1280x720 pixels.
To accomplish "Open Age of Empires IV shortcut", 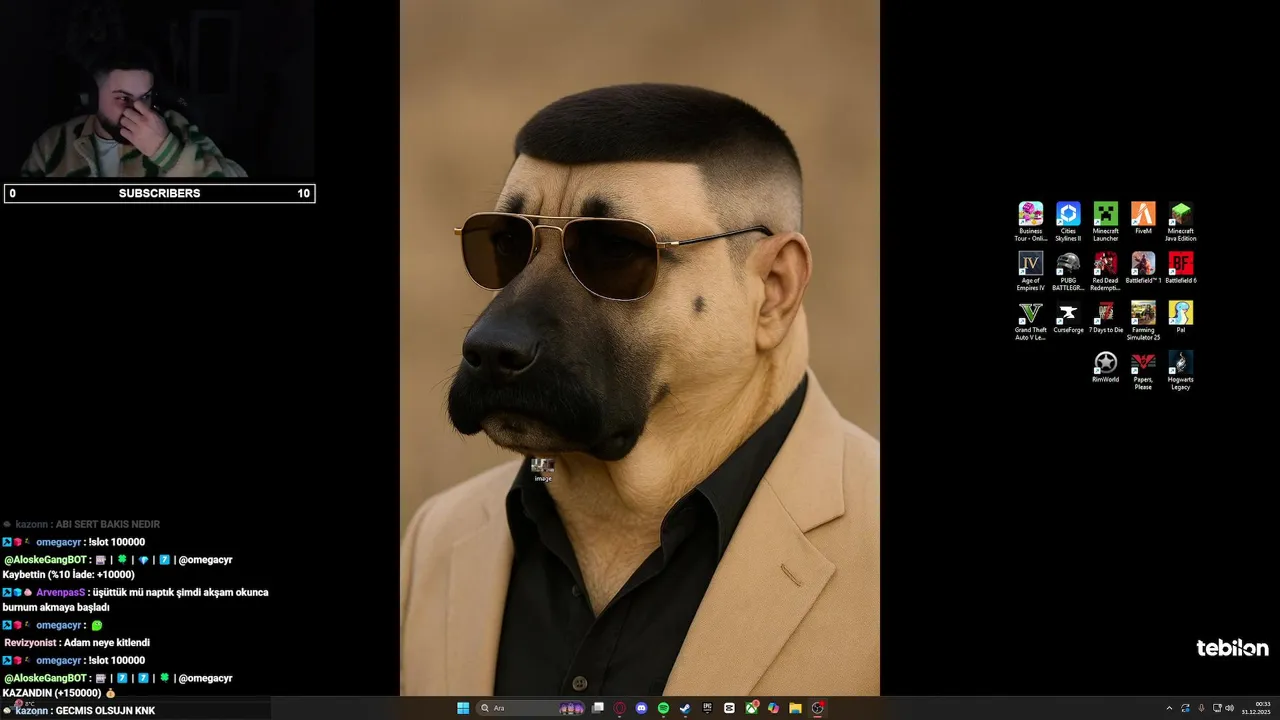I will tap(1030, 271).
